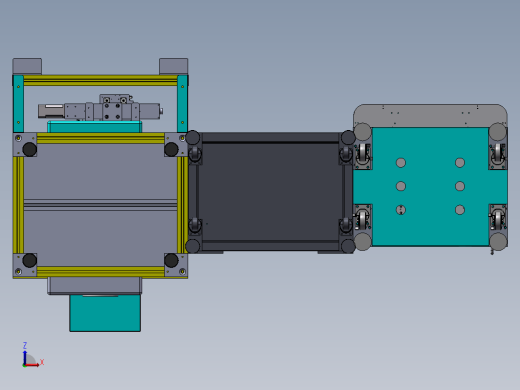The image size is (520, 390).
Task: Select the large teal plate on right cart
Action: tap(430, 187)
